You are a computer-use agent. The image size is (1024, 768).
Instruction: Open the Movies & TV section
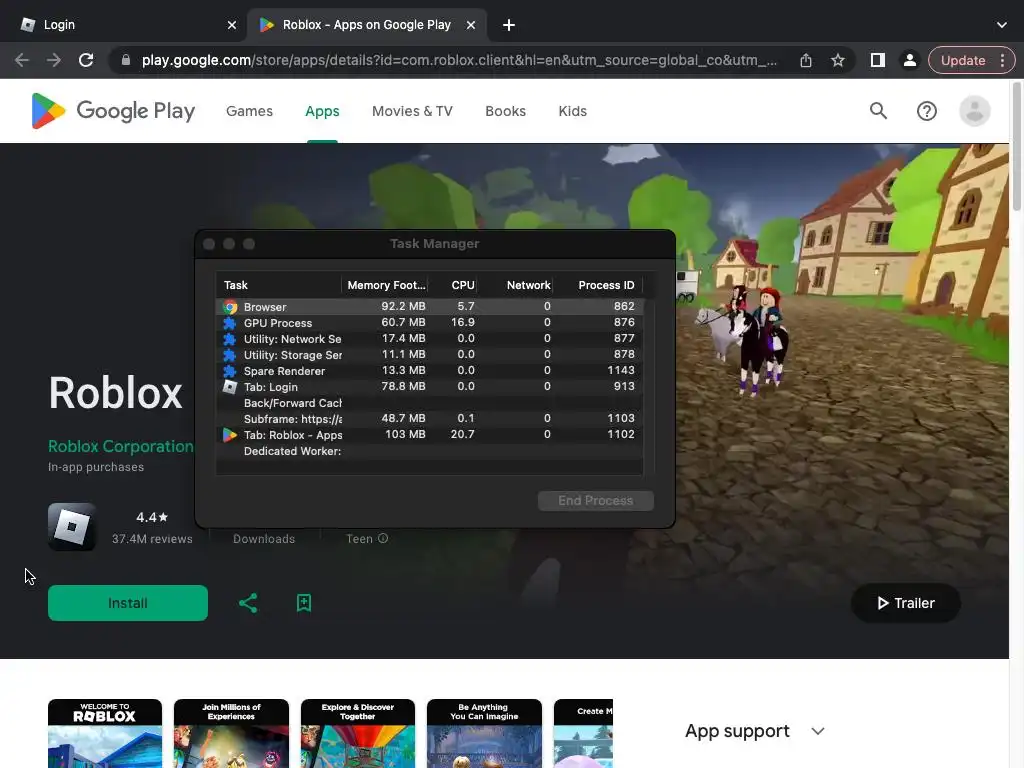(412, 111)
